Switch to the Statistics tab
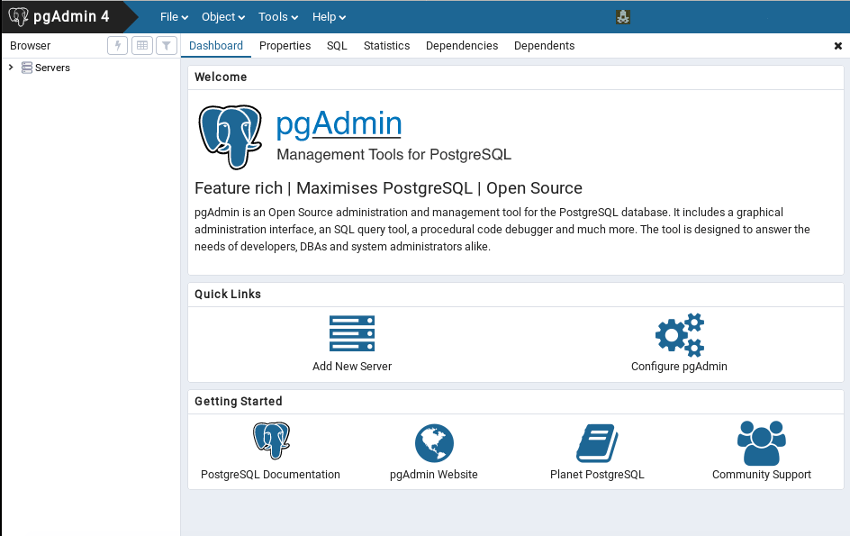Screen dimensions: 850x536 point(387,46)
